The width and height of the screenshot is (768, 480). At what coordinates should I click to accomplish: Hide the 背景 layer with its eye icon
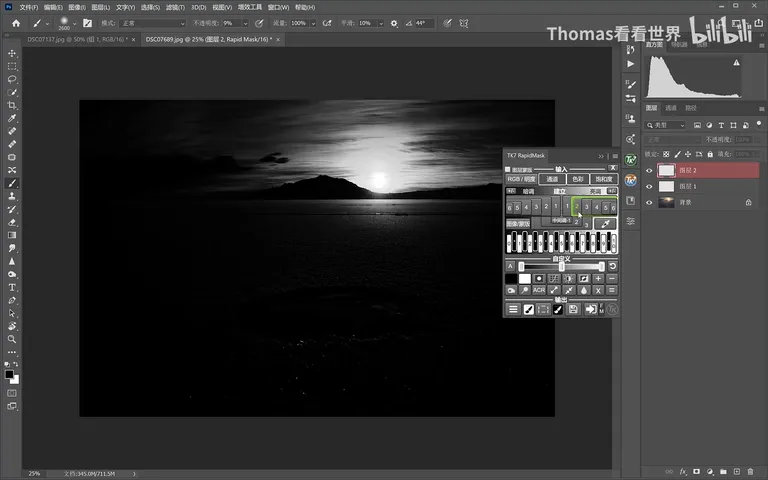point(649,202)
